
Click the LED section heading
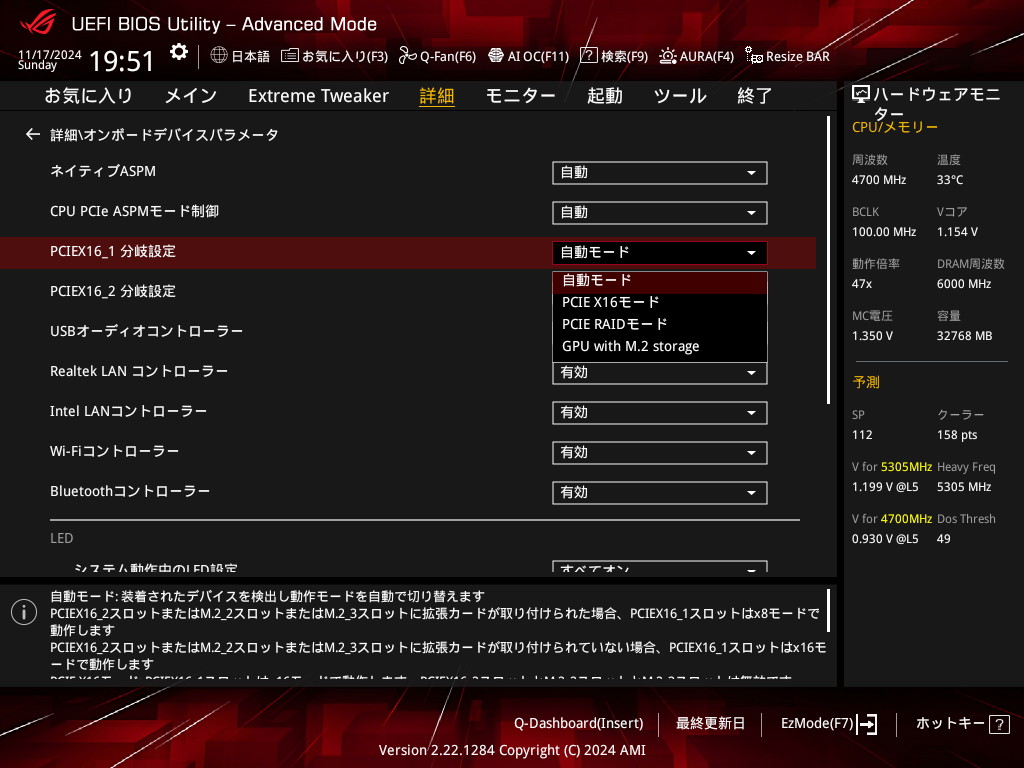(x=61, y=538)
